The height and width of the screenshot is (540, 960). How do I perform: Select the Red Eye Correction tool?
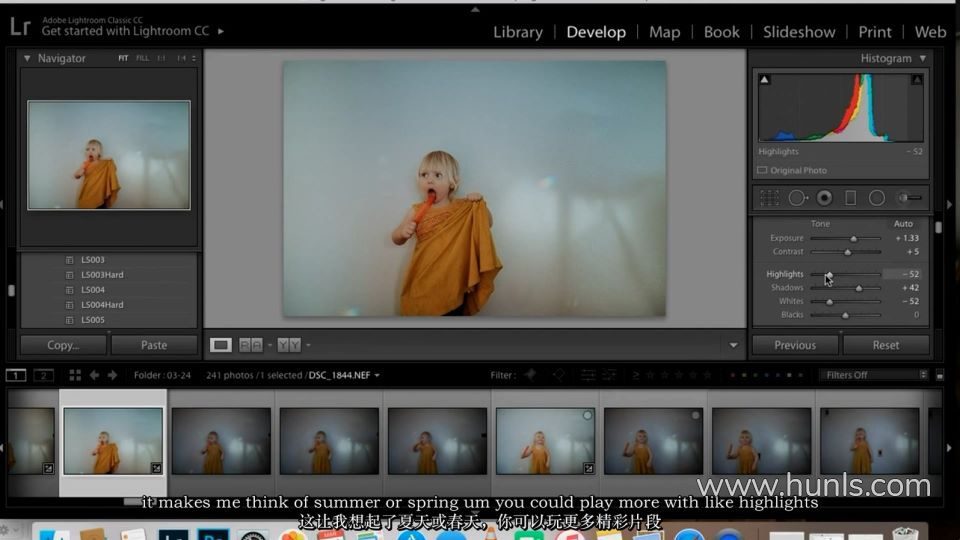[825, 198]
